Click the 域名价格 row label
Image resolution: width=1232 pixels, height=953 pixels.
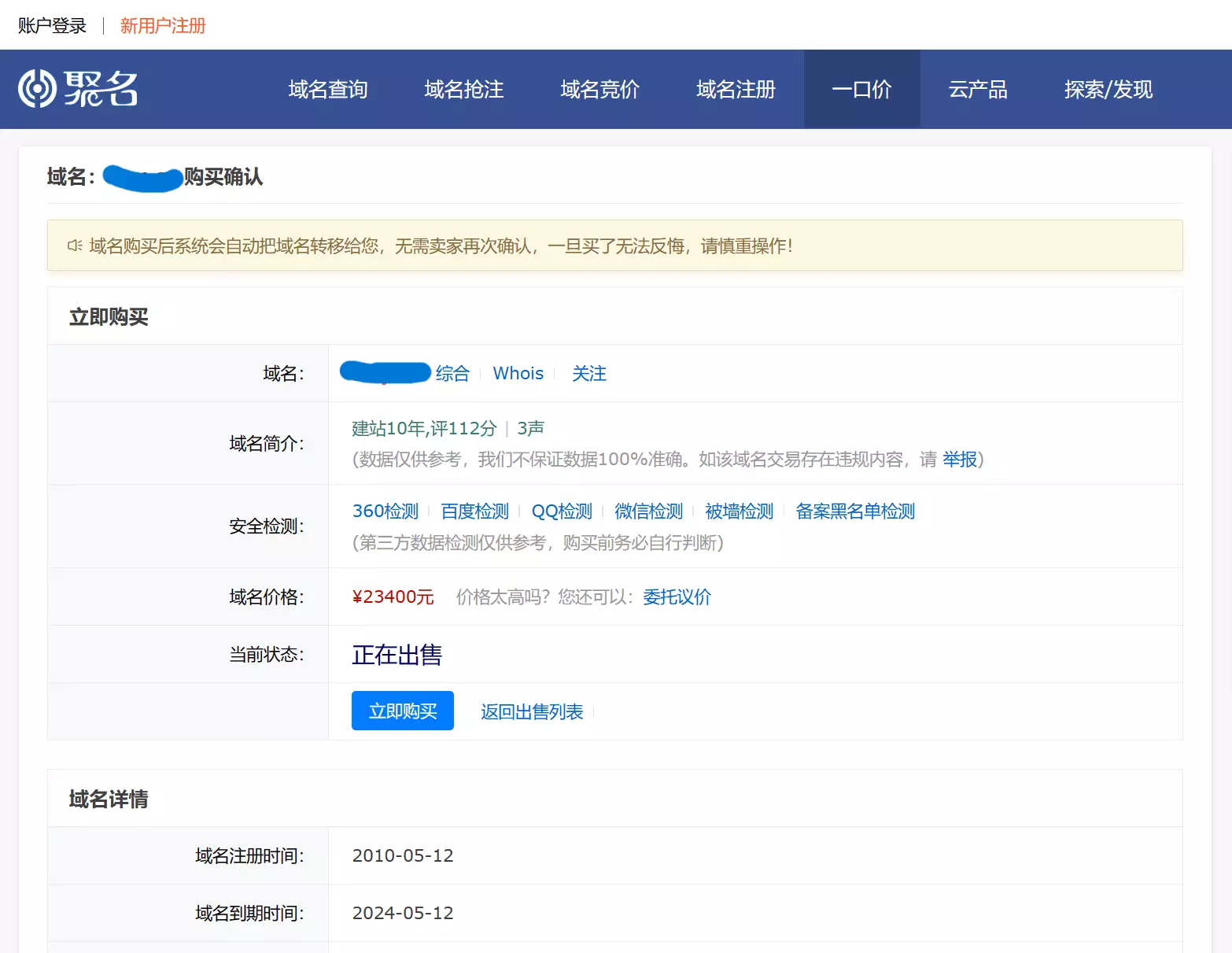[x=267, y=597]
